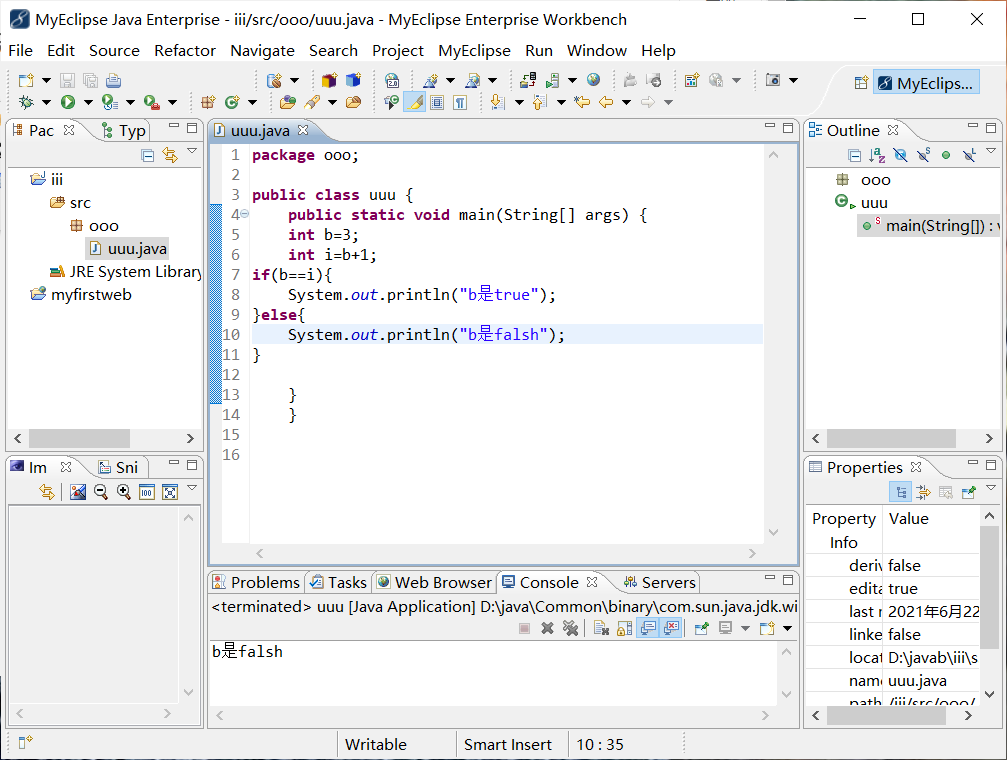Click Outline panel horizontal scrollbar thumb
This screenshot has height=760, width=1007.
point(891,438)
